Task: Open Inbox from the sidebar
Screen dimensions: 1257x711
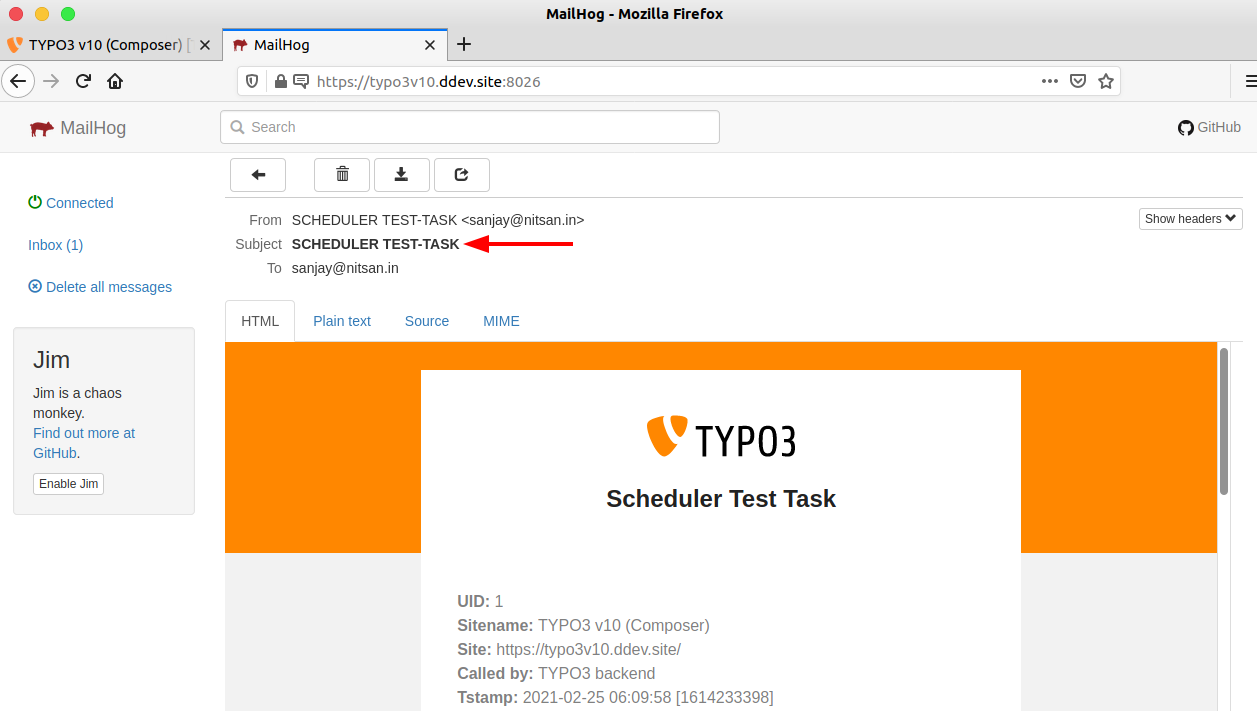Action: pyautogui.click(x=54, y=245)
